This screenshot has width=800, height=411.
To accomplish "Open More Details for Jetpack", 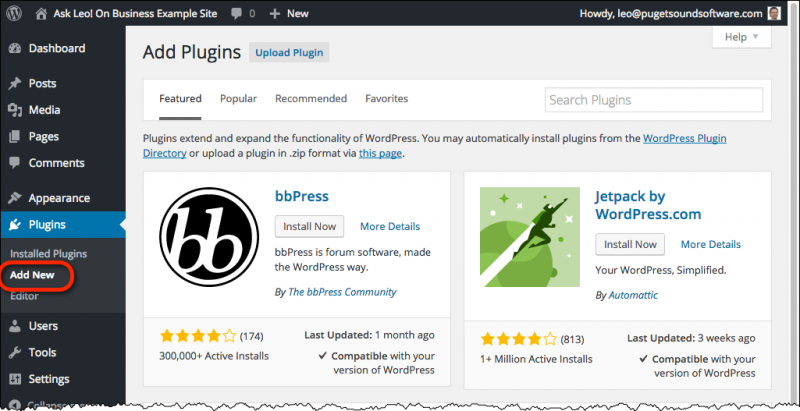I will pos(711,244).
